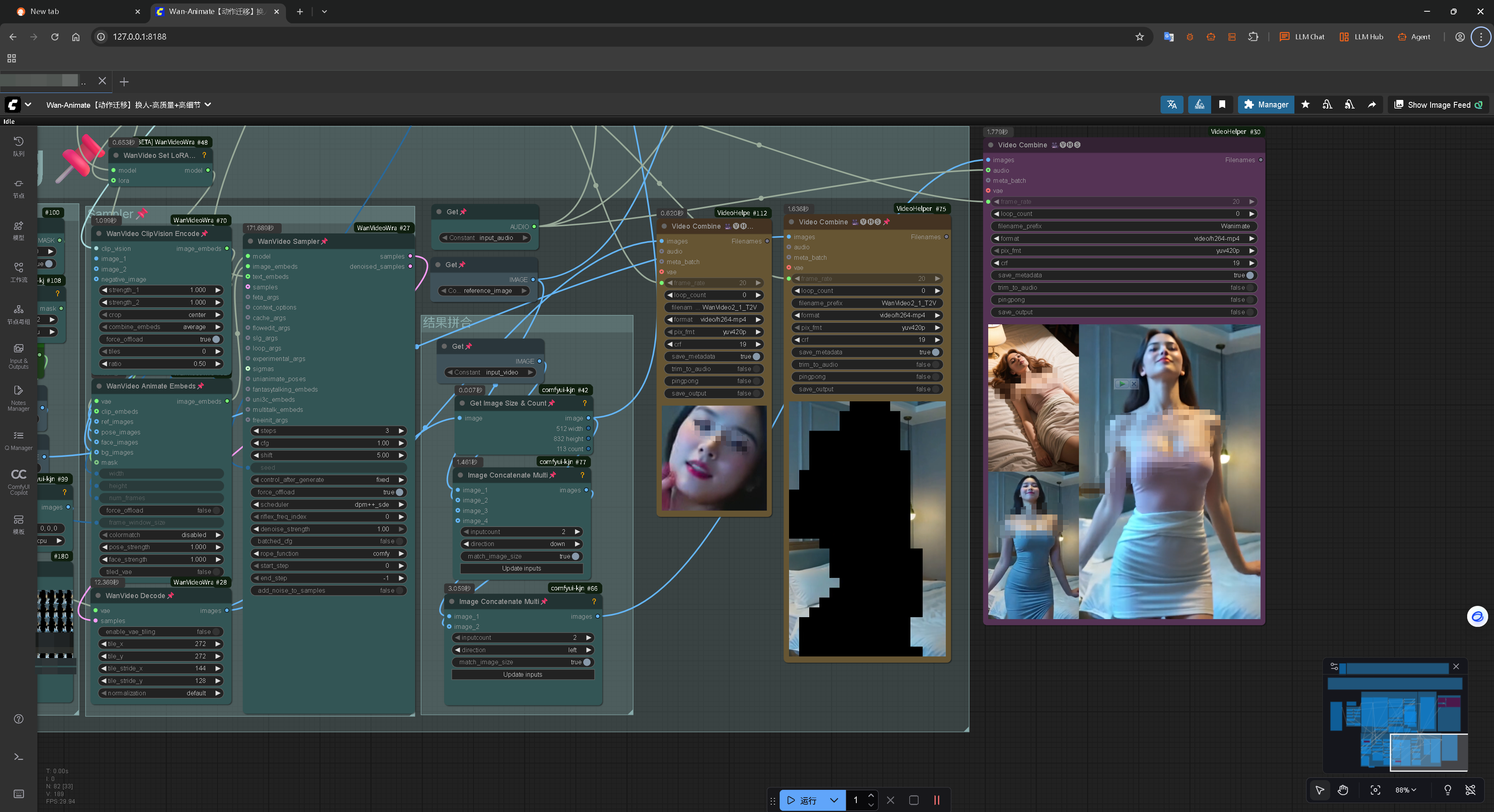Click the Manager button
1494x812 pixels.
(1266, 104)
